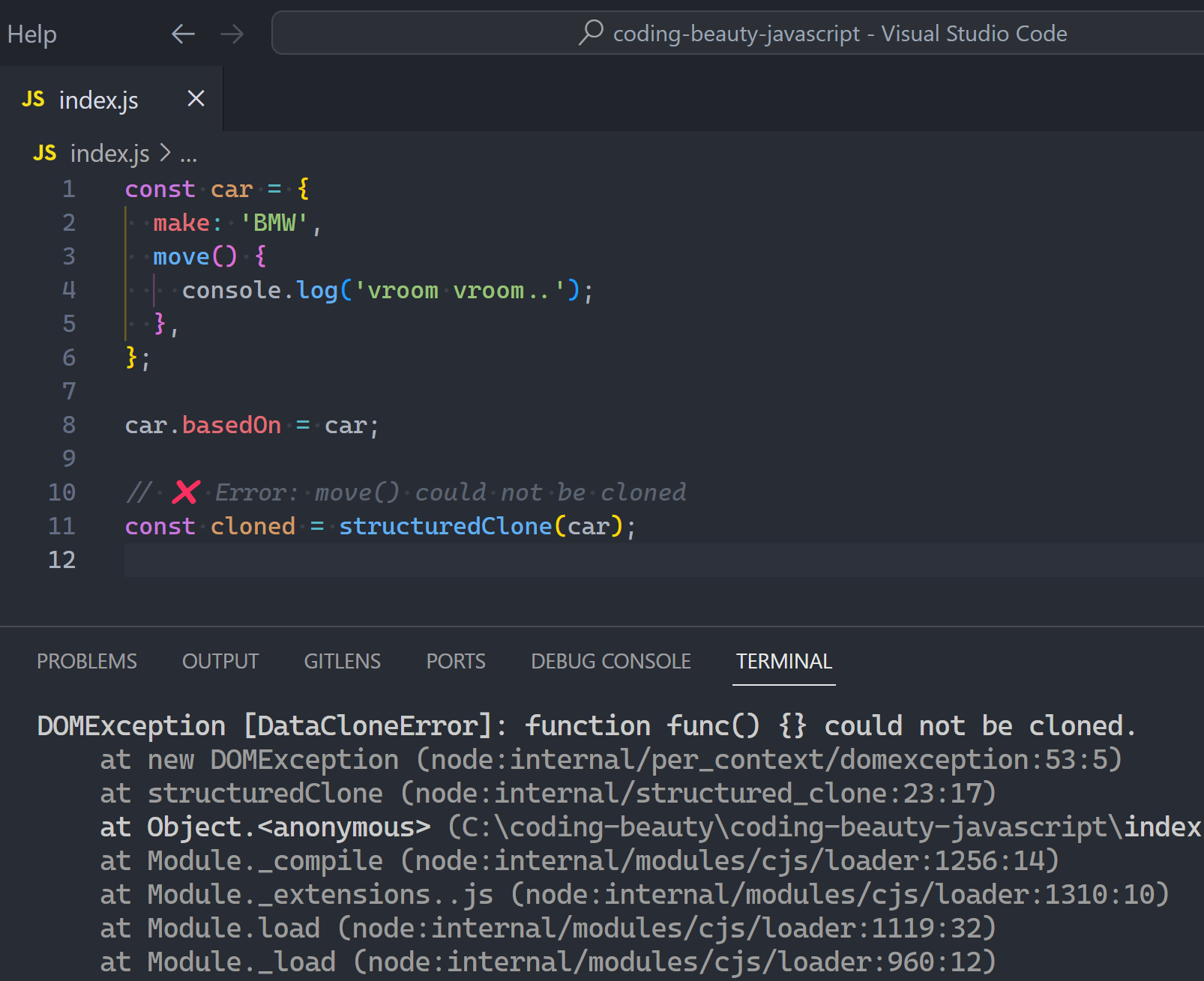Click the Go Forward arrow icon
1204x981 pixels.
click(232, 34)
